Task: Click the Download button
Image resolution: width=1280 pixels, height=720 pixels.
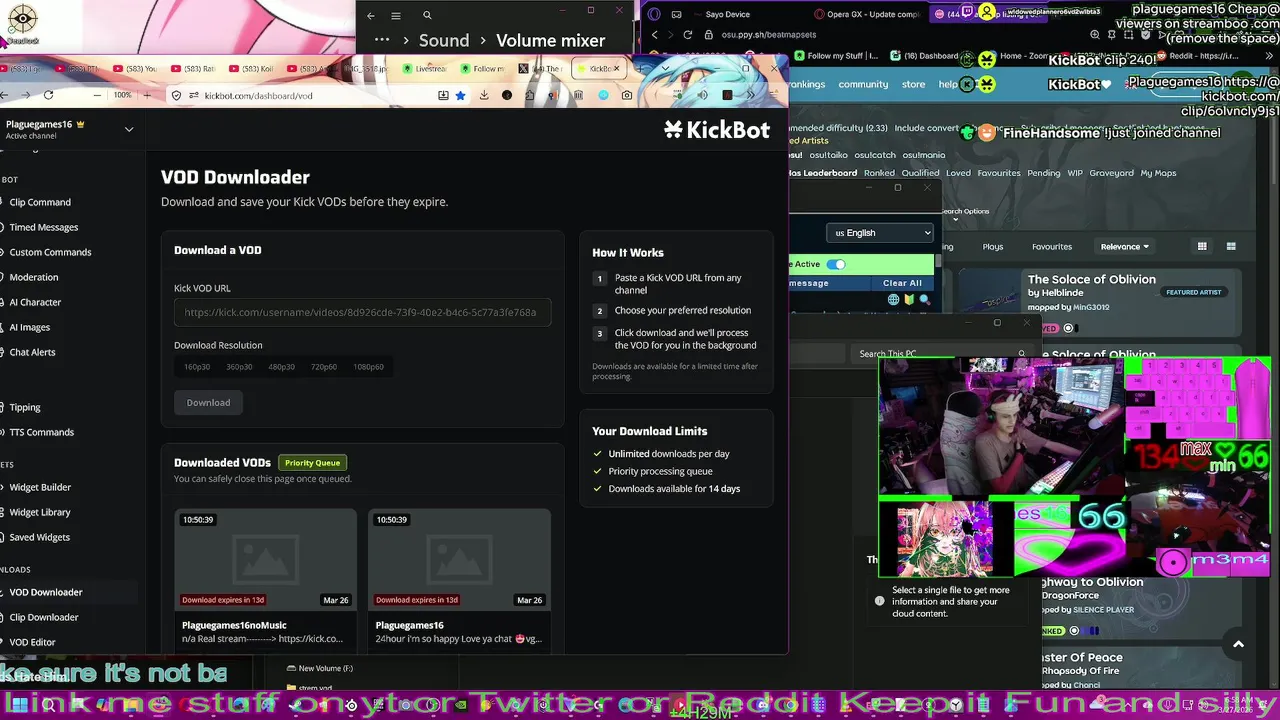Action: 208,402
